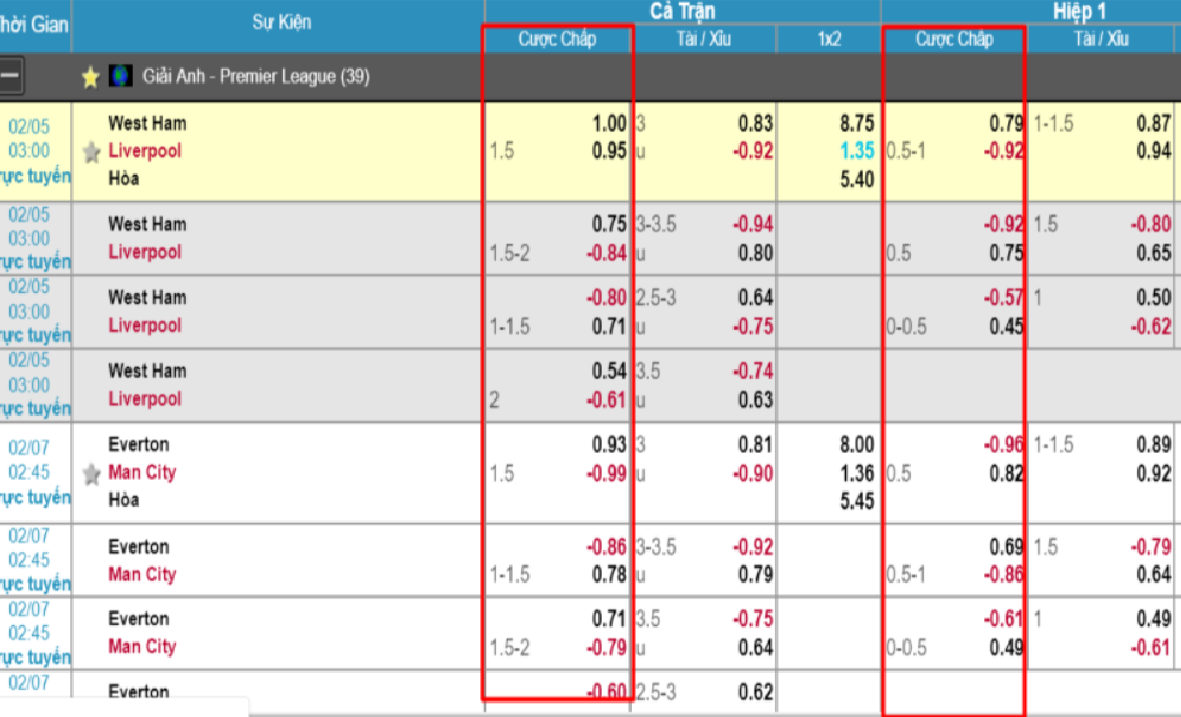Pick first-half handicap odds 0.69
The height and width of the screenshot is (717, 1181).
click(x=1006, y=547)
